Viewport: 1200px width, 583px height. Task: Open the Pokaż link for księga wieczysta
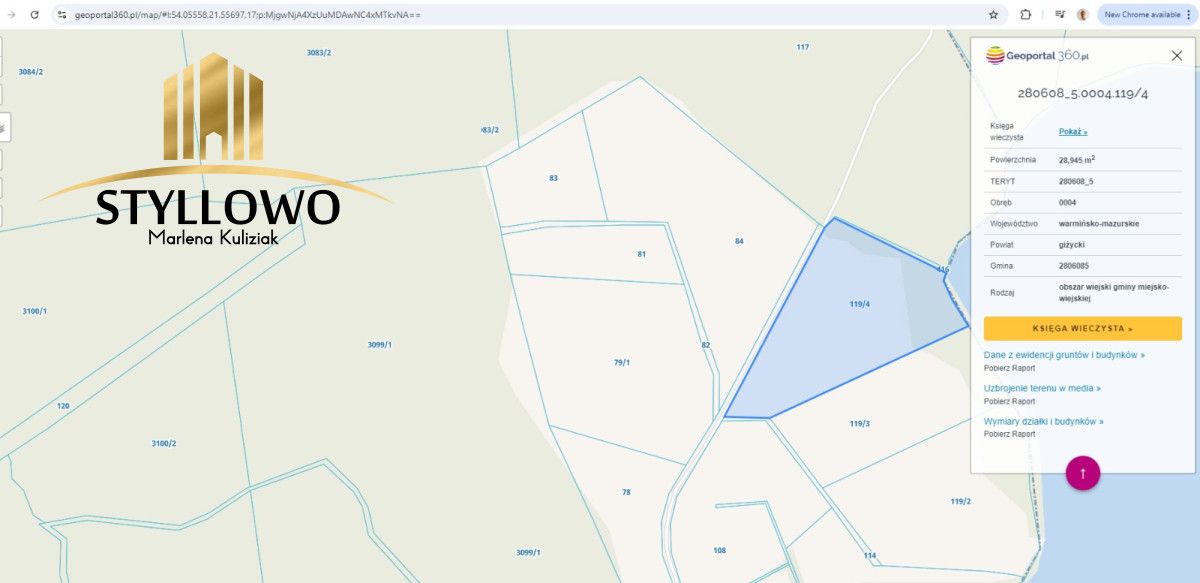(x=1071, y=131)
